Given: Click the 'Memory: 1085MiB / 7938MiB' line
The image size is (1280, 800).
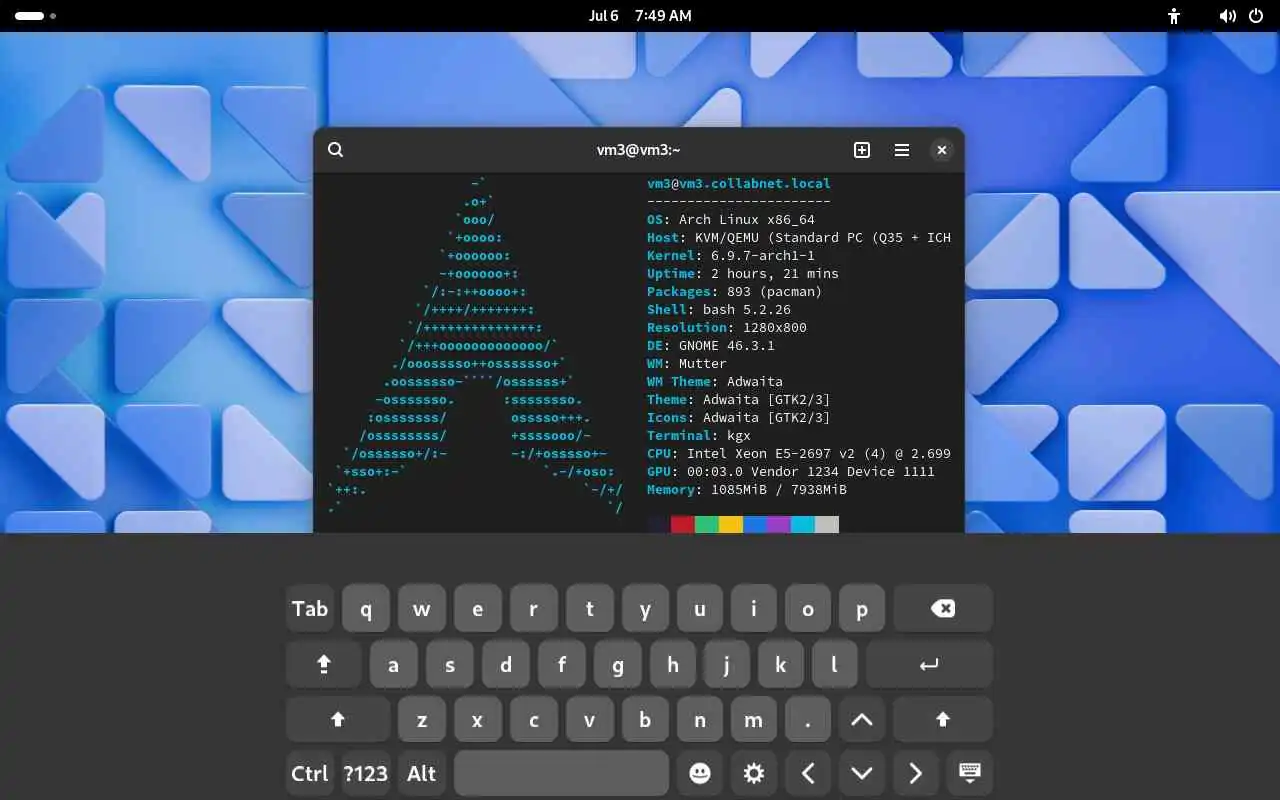Looking at the screenshot, I should [747, 489].
